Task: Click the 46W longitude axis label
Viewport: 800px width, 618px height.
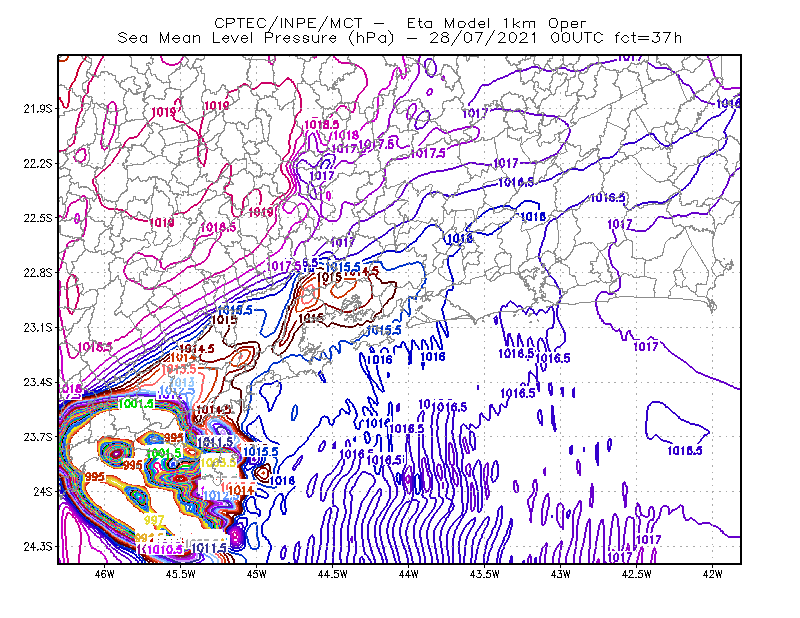Action: tap(105, 574)
